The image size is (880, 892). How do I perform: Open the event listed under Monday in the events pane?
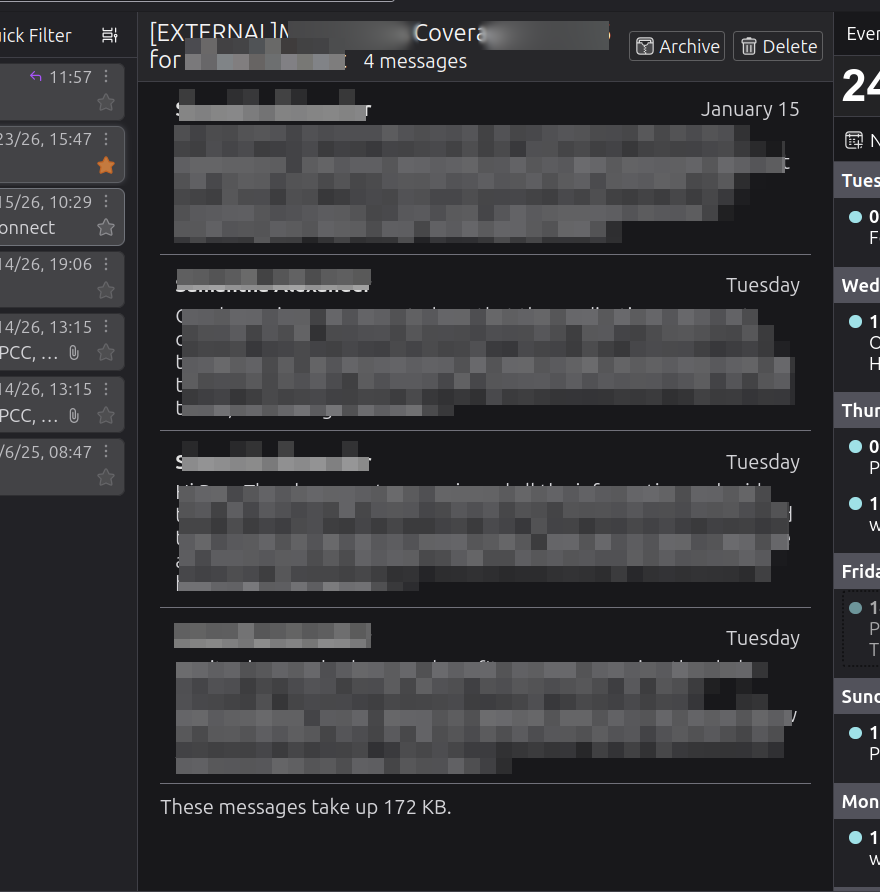[862, 848]
